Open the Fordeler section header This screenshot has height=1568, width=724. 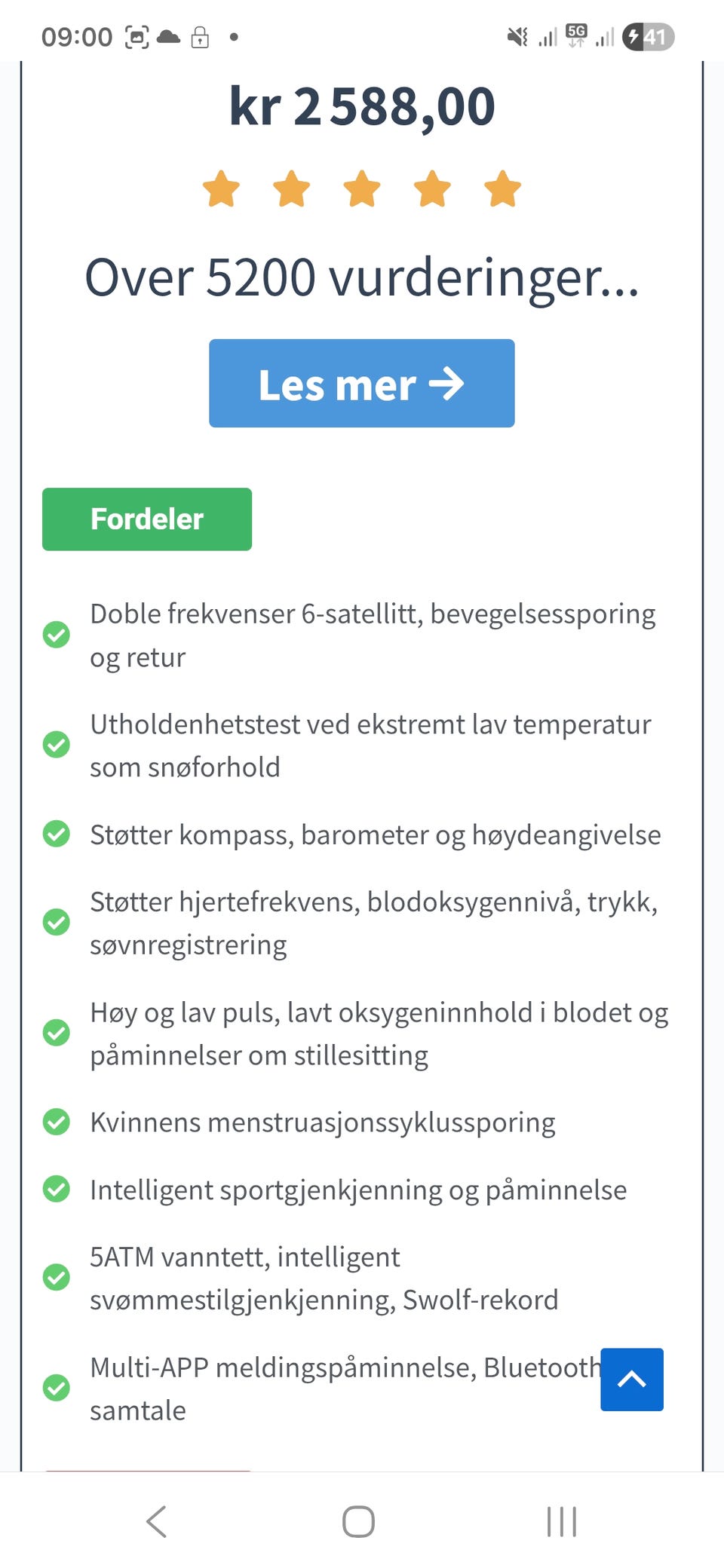pos(146,519)
